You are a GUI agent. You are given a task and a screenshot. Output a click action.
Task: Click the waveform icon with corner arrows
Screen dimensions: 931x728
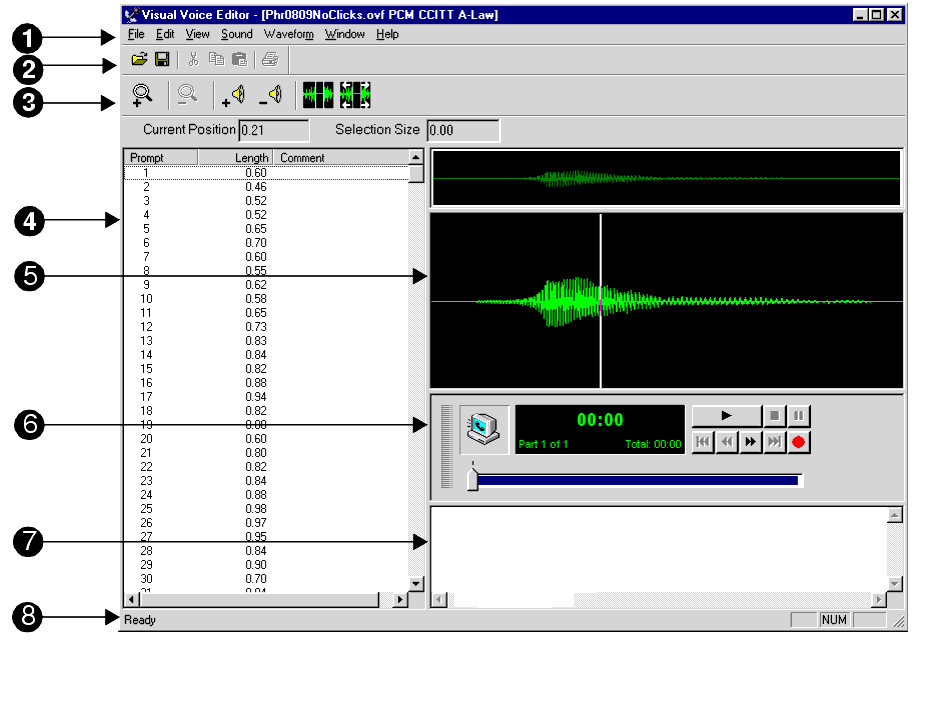(355, 95)
